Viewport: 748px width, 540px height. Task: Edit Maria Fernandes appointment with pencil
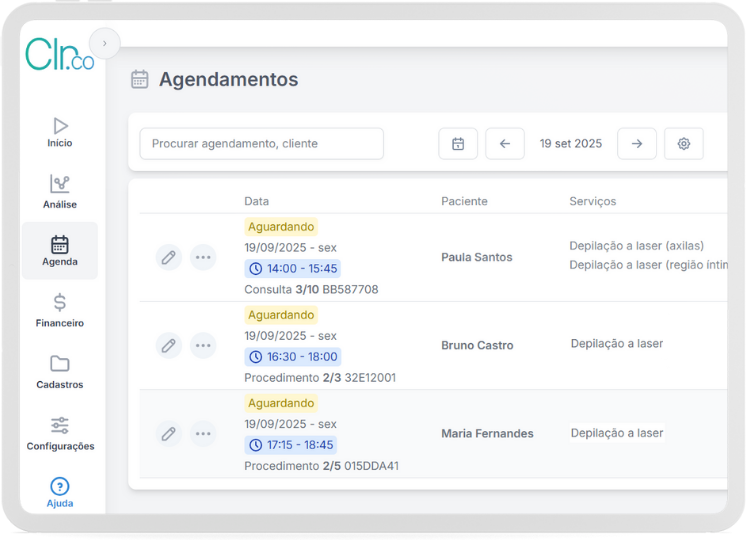pyautogui.click(x=168, y=434)
